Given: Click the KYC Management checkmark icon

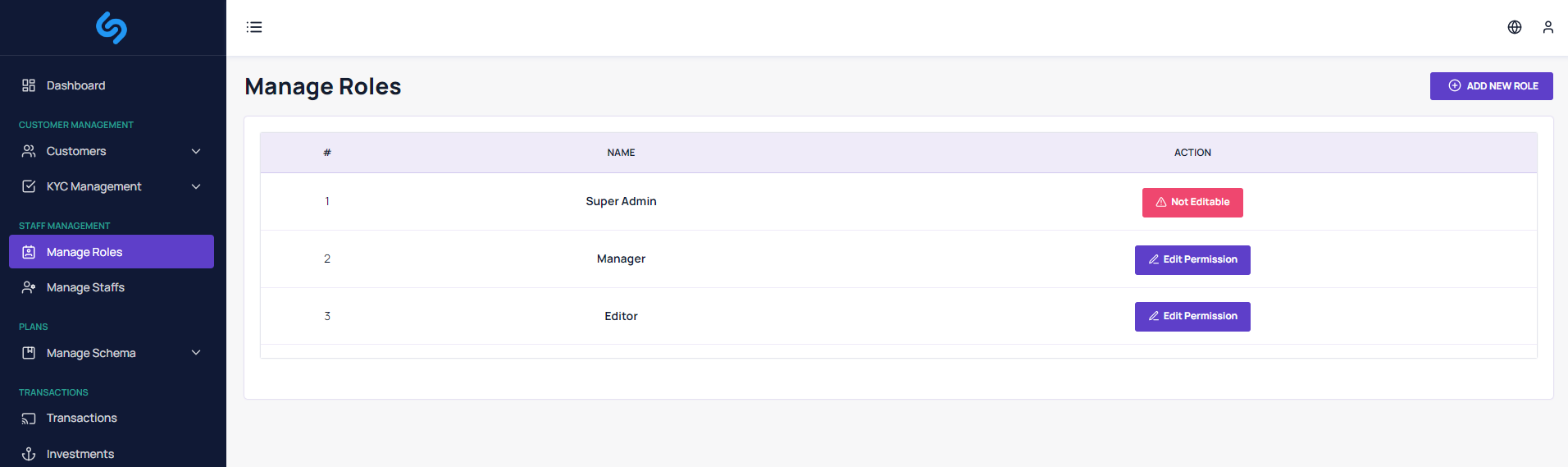Looking at the screenshot, I should [29, 186].
